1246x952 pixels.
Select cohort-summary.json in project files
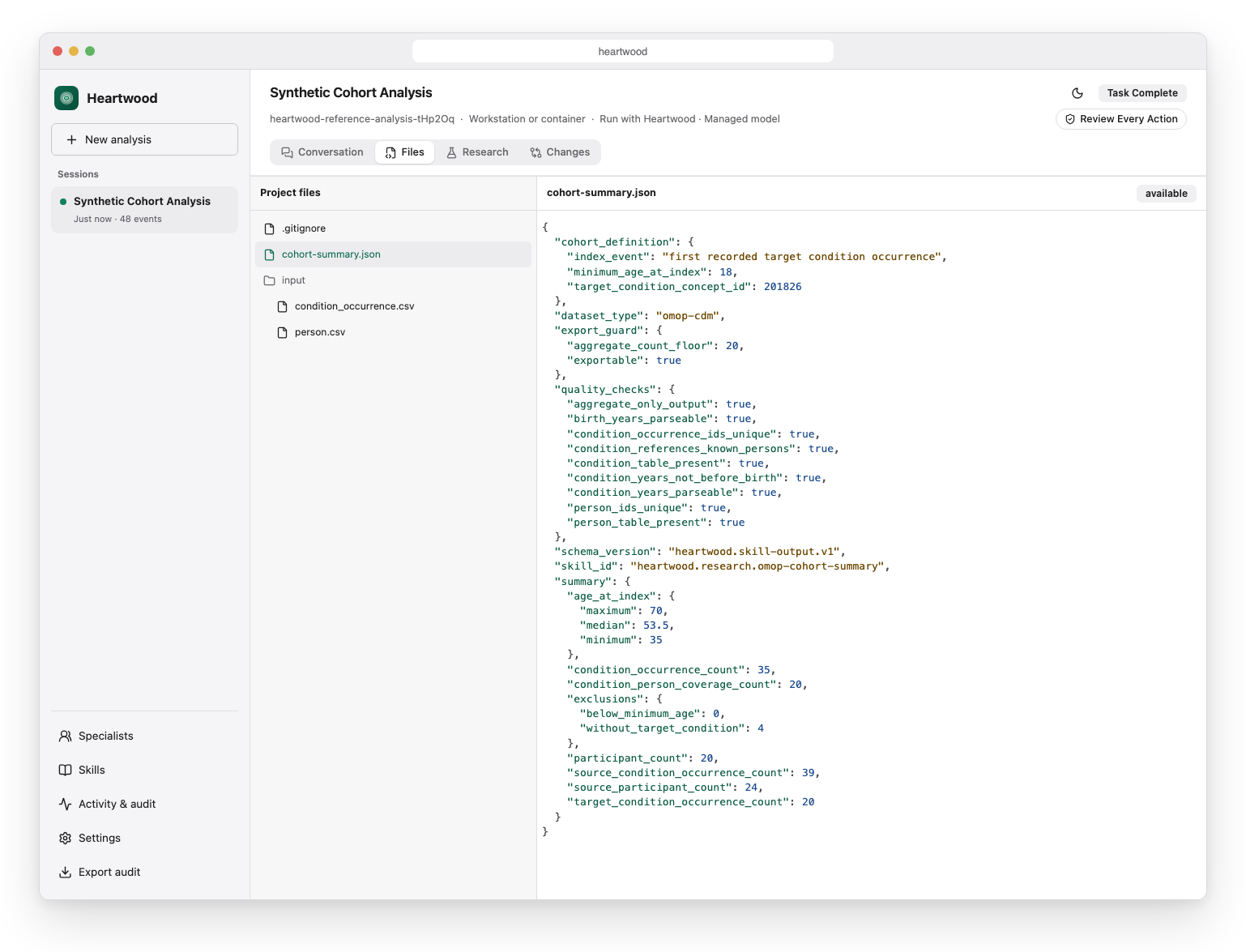pos(394,254)
